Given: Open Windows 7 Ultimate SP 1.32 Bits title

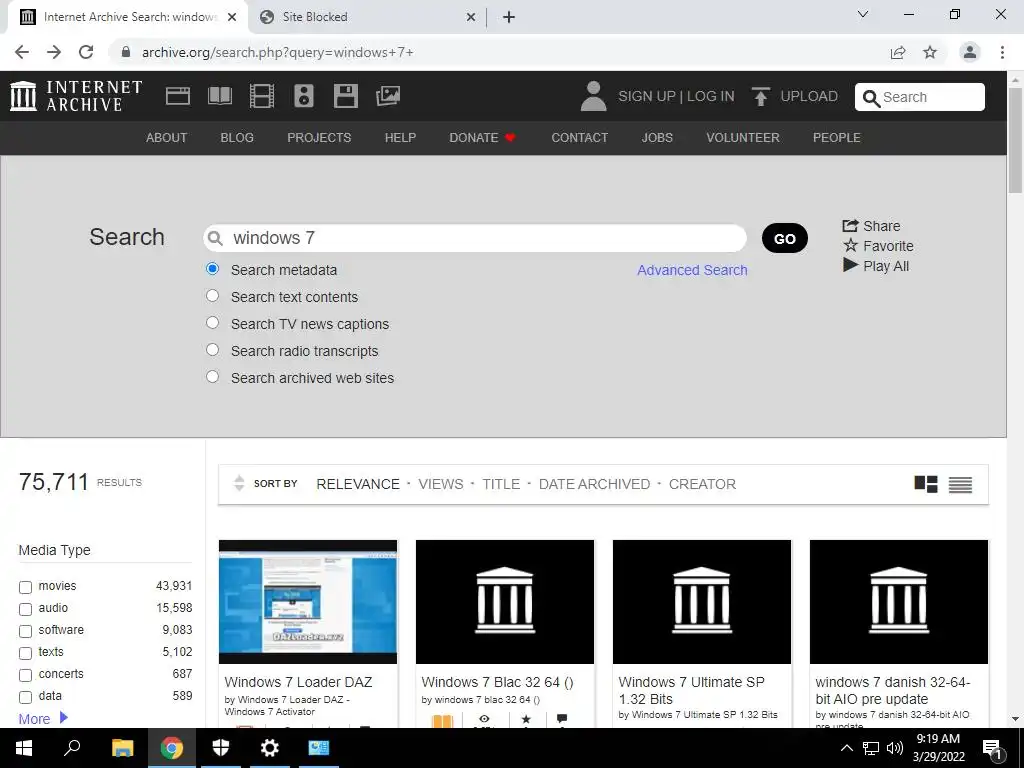Looking at the screenshot, I should [x=691, y=690].
